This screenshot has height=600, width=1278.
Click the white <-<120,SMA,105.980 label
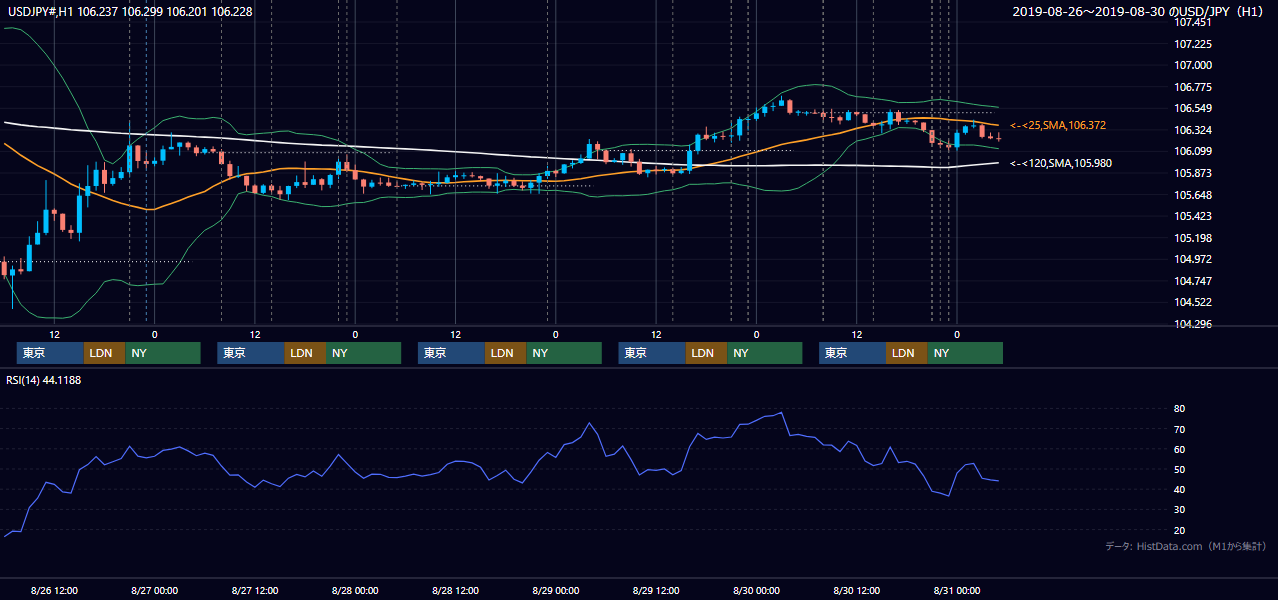point(1061,163)
